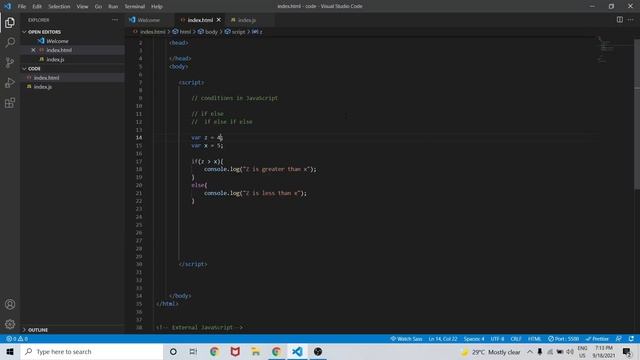Image resolution: width=640 pixels, height=360 pixels.
Task: Collapse the CODE folder section
Action: pyautogui.click(x=34, y=69)
